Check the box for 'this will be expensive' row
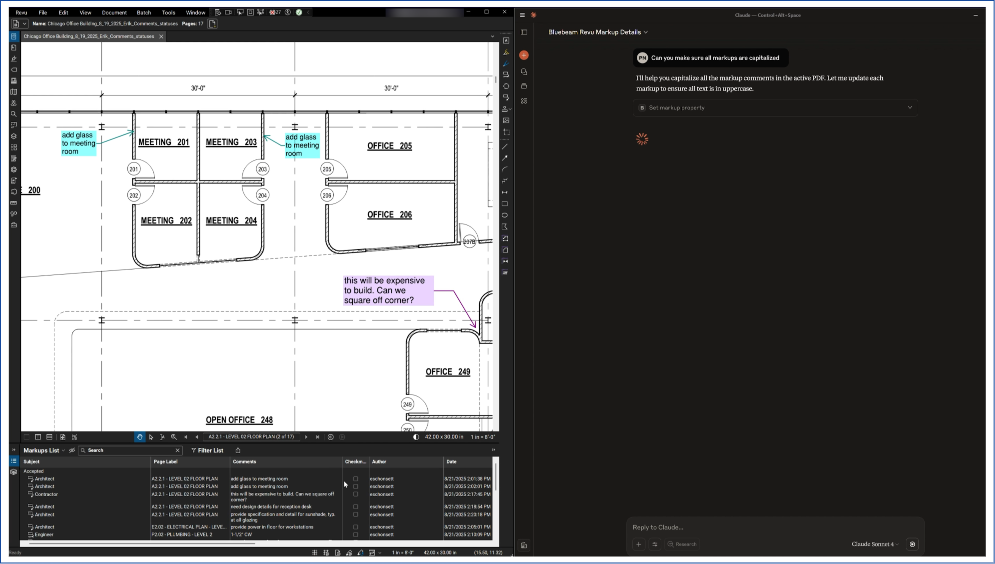The image size is (995, 564). point(355,494)
